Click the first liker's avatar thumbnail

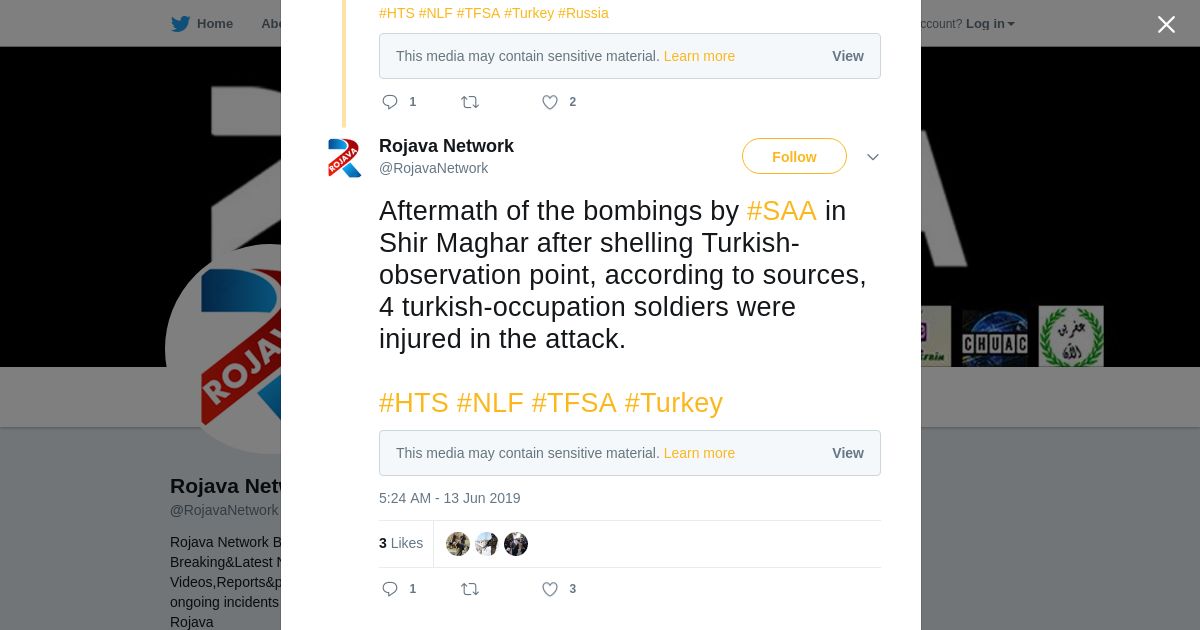point(458,544)
